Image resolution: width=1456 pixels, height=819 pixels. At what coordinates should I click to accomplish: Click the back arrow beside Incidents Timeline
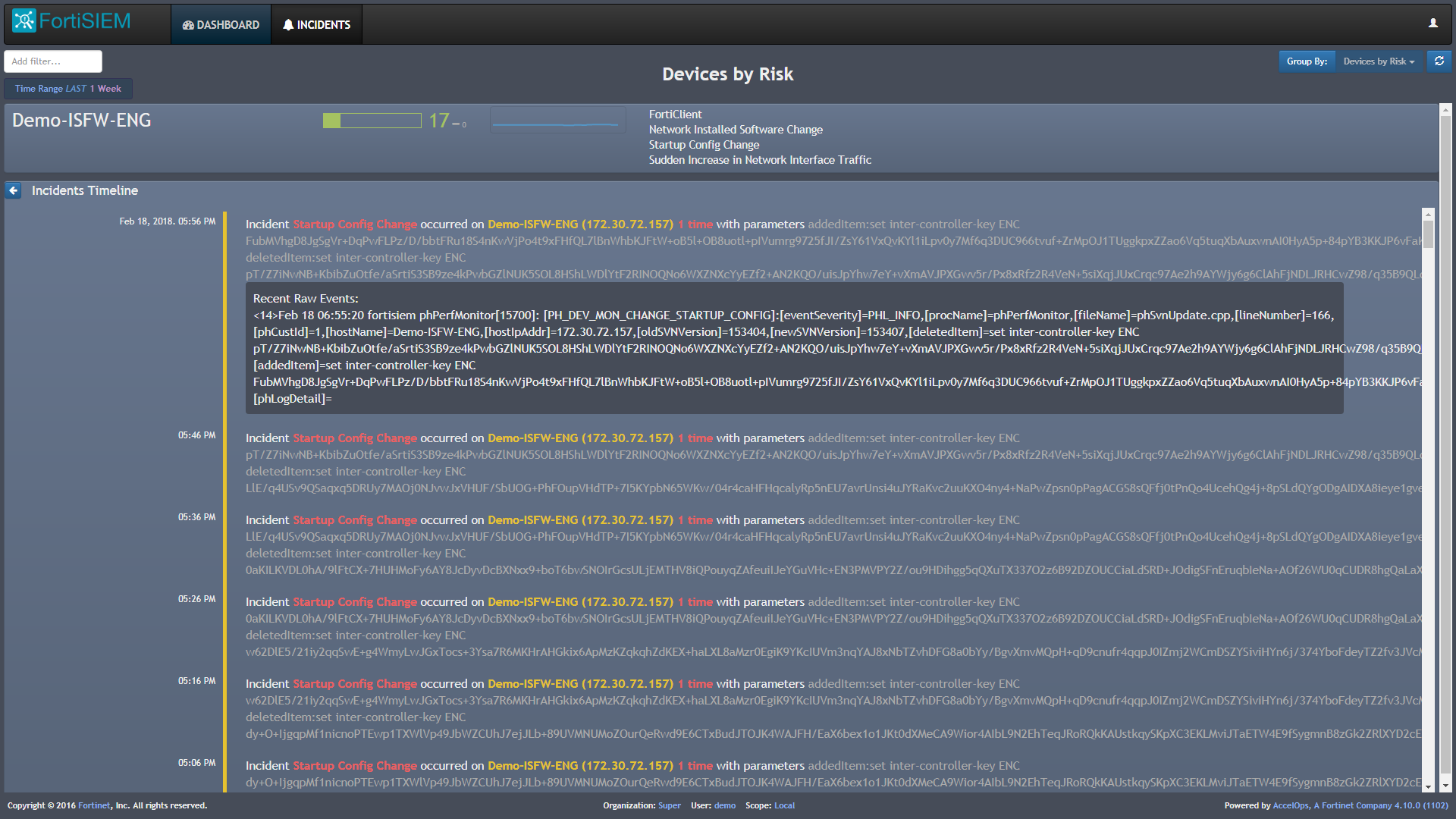pyautogui.click(x=14, y=190)
